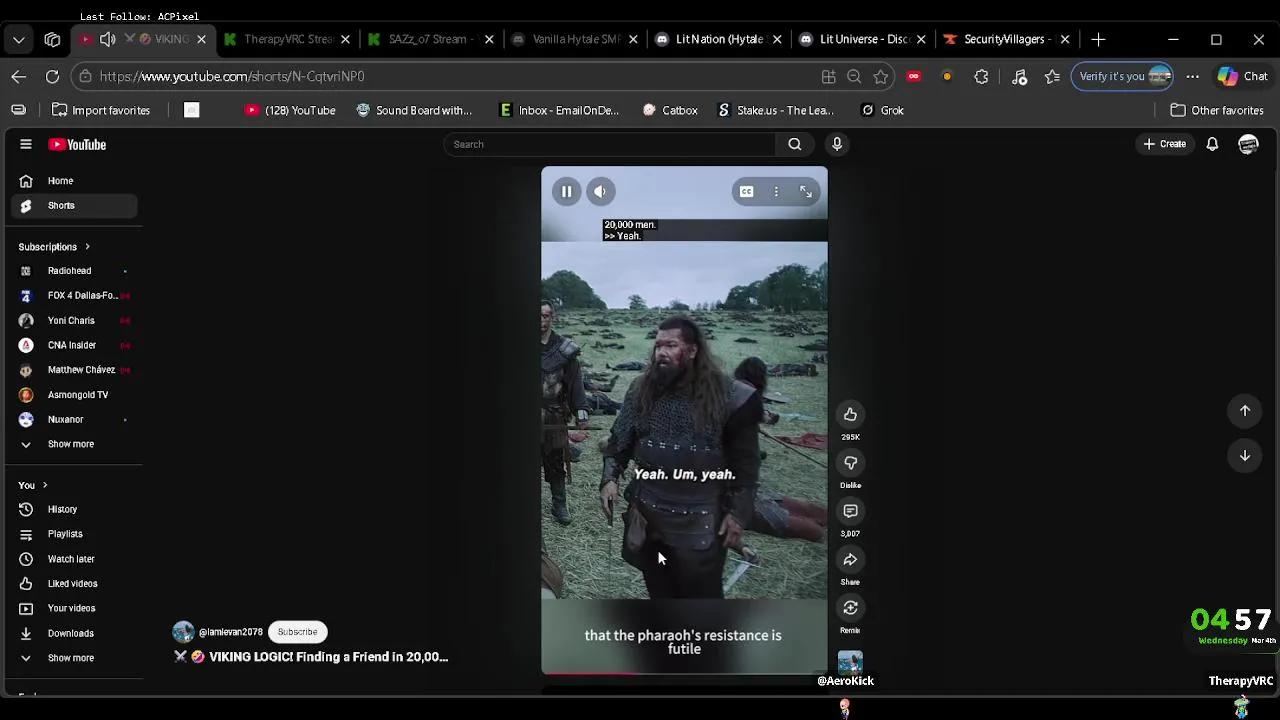
Task: Open Edge settings and more menu
Action: click(1192, 76)
